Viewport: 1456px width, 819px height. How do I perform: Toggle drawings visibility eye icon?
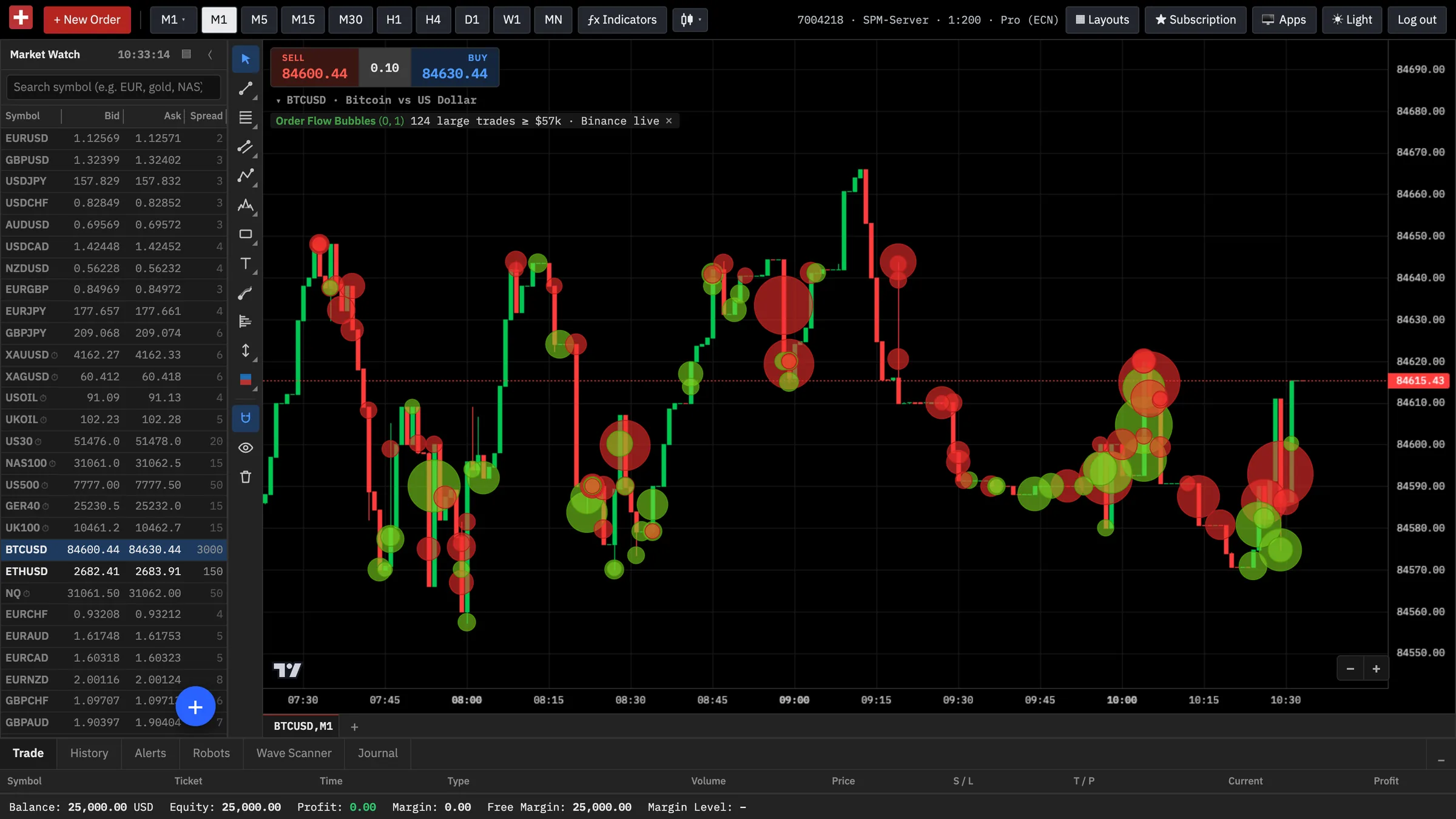coord(245,448)
